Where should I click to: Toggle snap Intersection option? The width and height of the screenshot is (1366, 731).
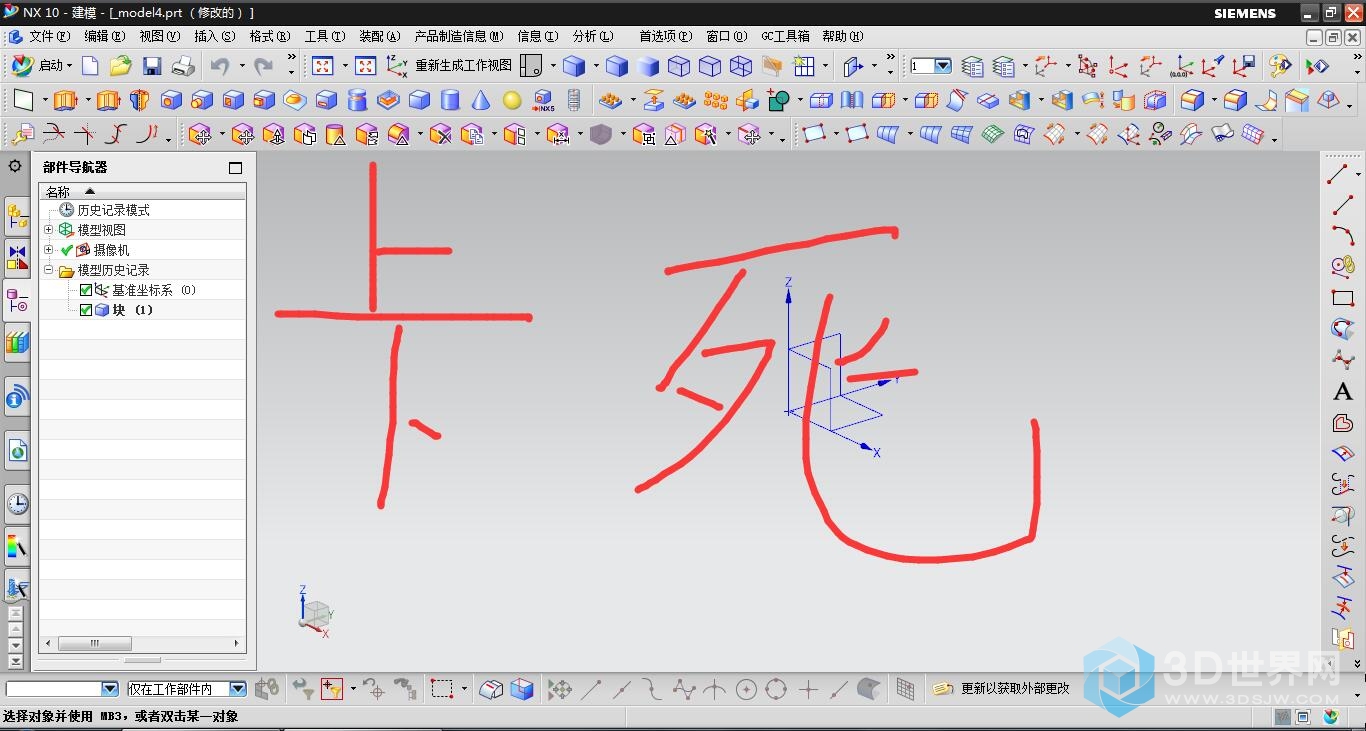click(x=715, y=689)
